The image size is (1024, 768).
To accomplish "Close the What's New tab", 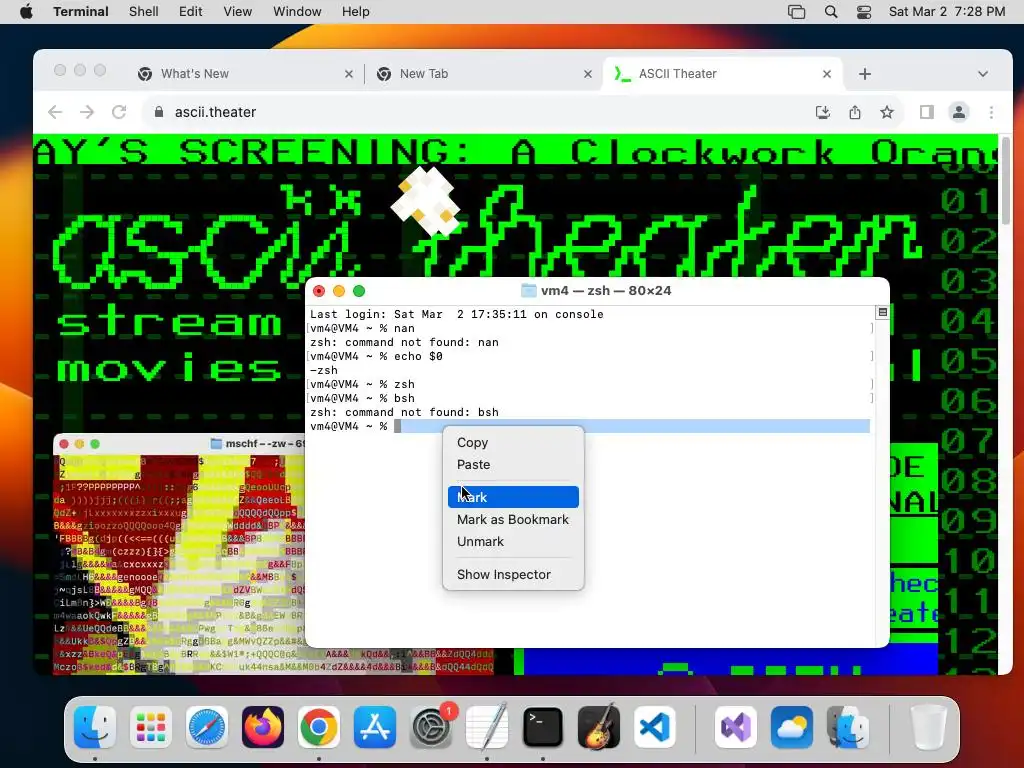I will point(349,74).
